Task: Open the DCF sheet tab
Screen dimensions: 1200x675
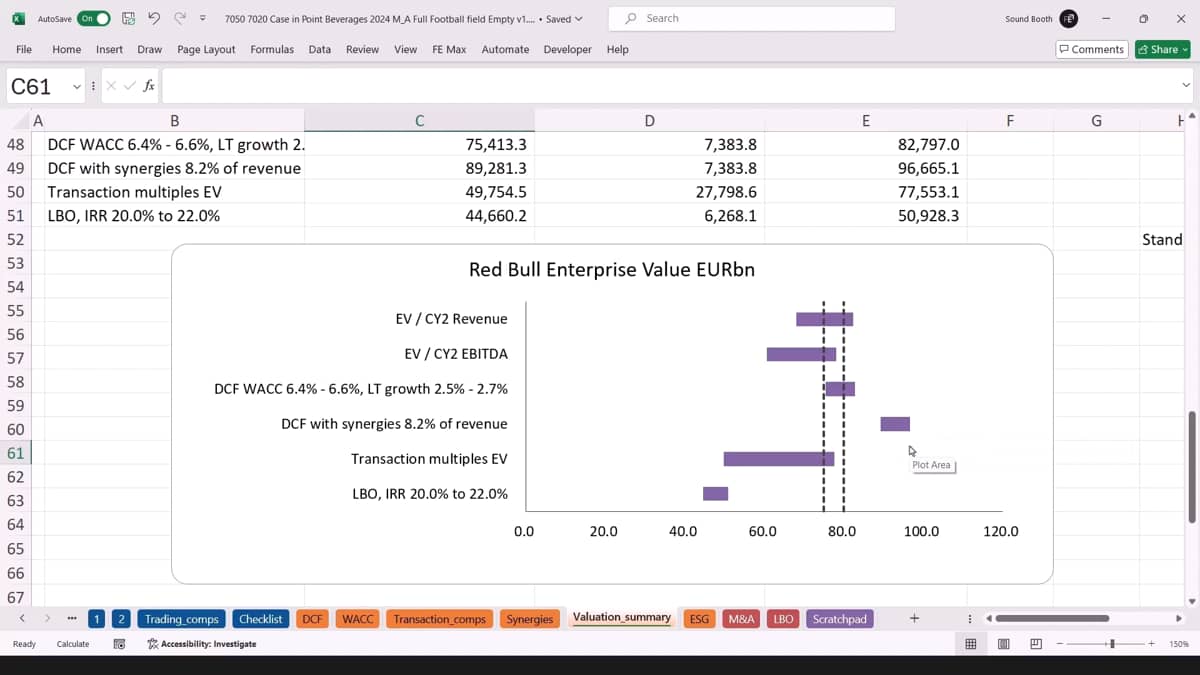Action: pyautogui.click(x=313, y=619)
